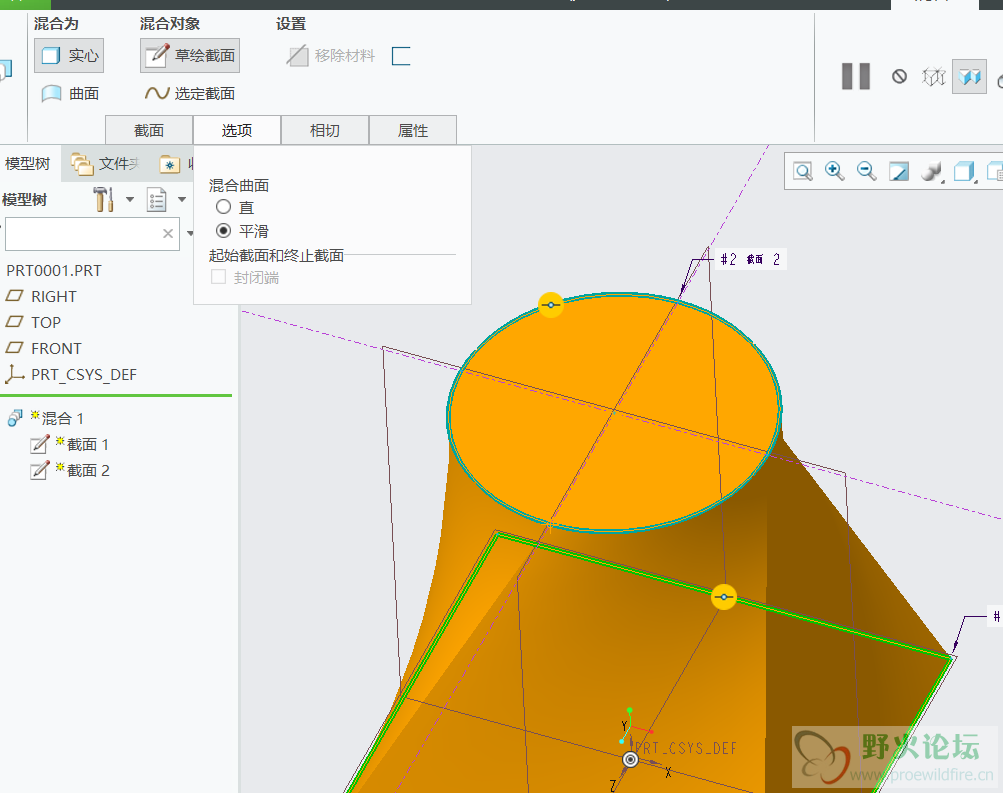Open the 截面 tab
The width and height of the screenshot is (1003, 793).
click(149, 130)
